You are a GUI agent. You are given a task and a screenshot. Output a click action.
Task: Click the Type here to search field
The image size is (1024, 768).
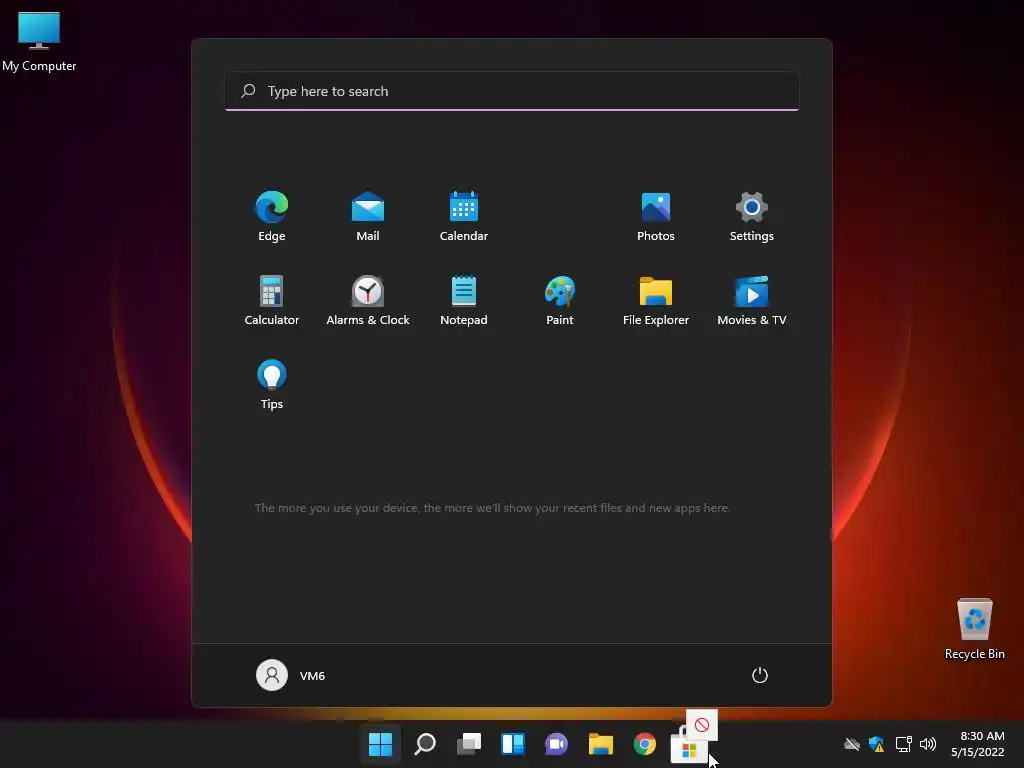(512, 91)
